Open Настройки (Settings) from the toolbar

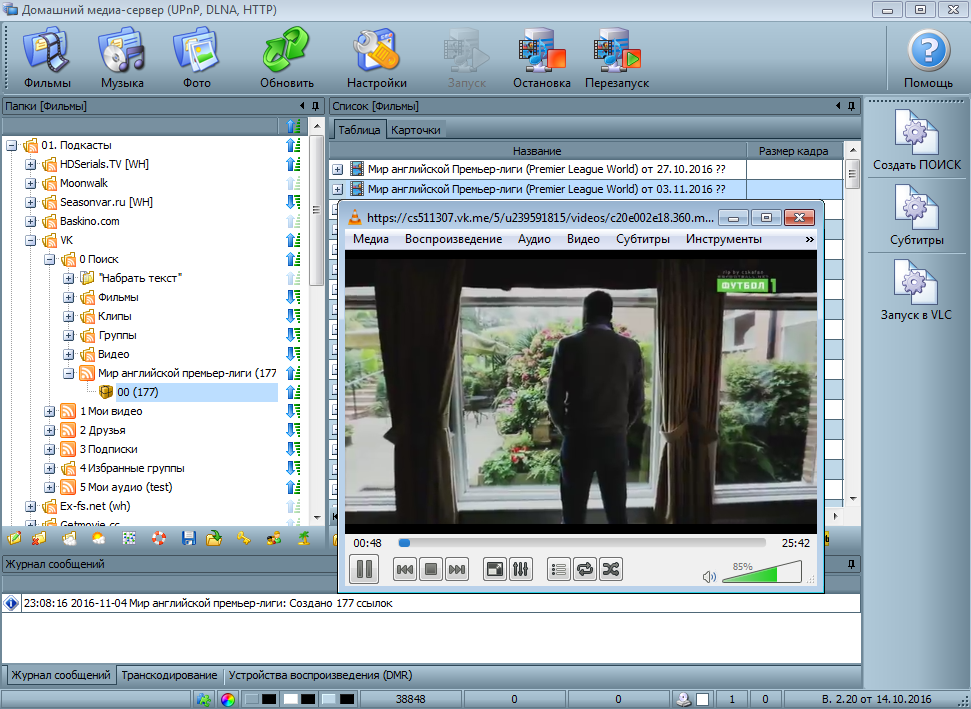point(376,58)
